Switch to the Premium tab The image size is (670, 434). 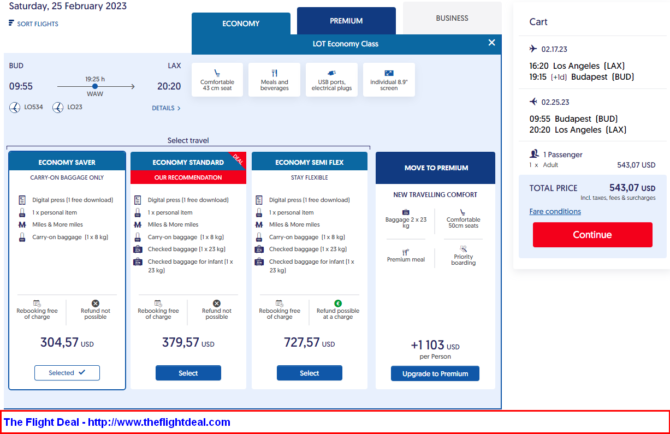click(x=346, y=21)
